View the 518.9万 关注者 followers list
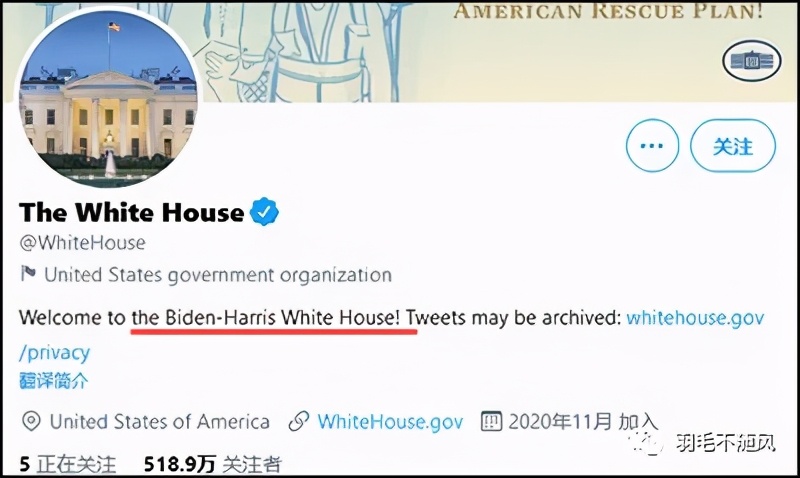Viewport: 800px width, 478px height. (212, 465)
